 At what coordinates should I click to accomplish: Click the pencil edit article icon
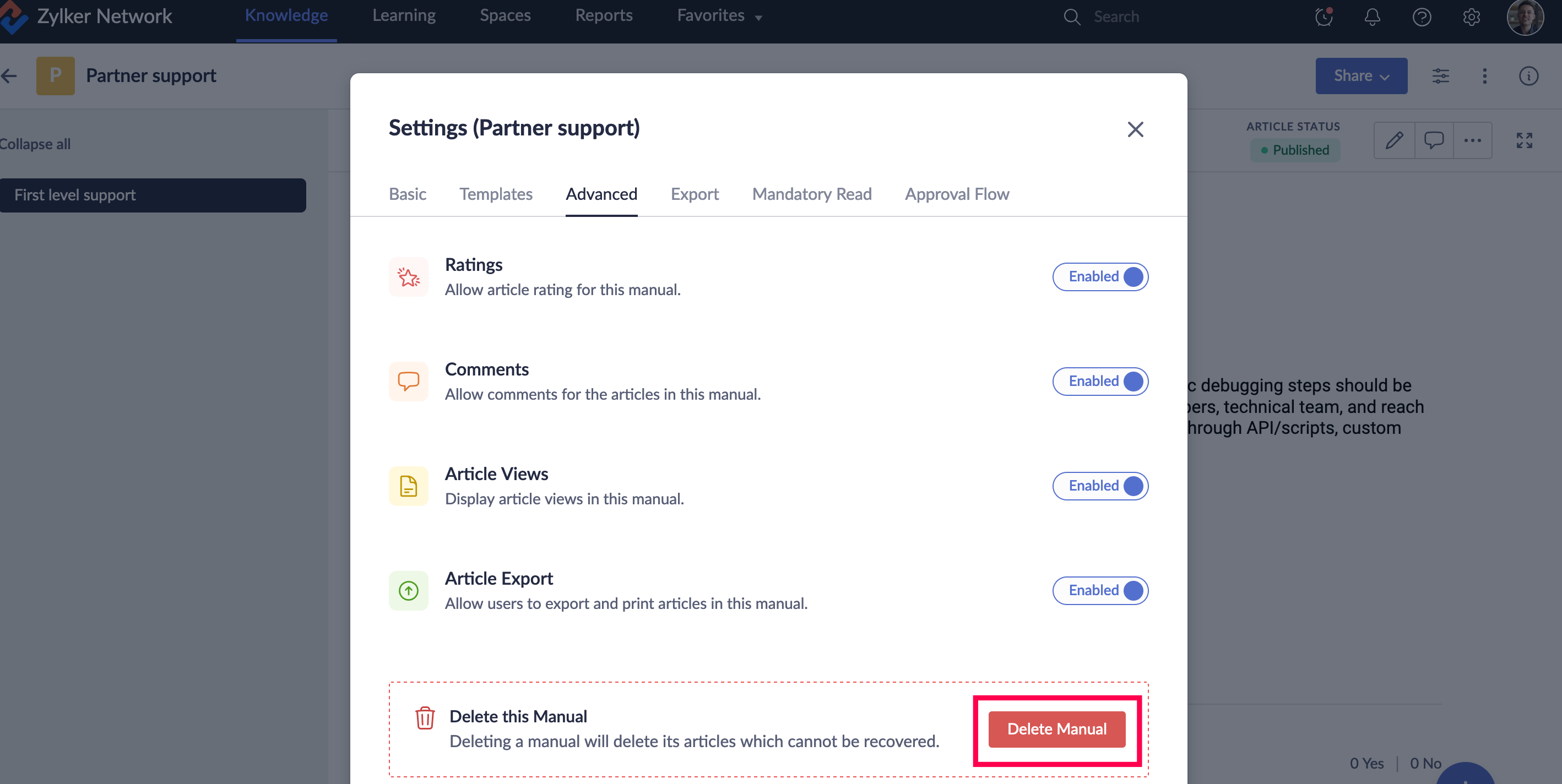point(1394,141)
